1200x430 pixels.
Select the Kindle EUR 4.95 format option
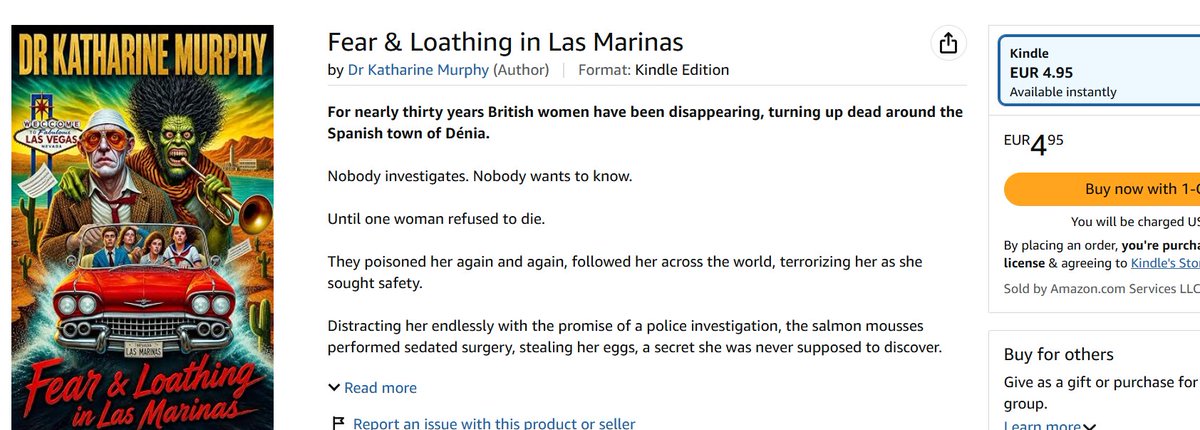coord(1100,71)
